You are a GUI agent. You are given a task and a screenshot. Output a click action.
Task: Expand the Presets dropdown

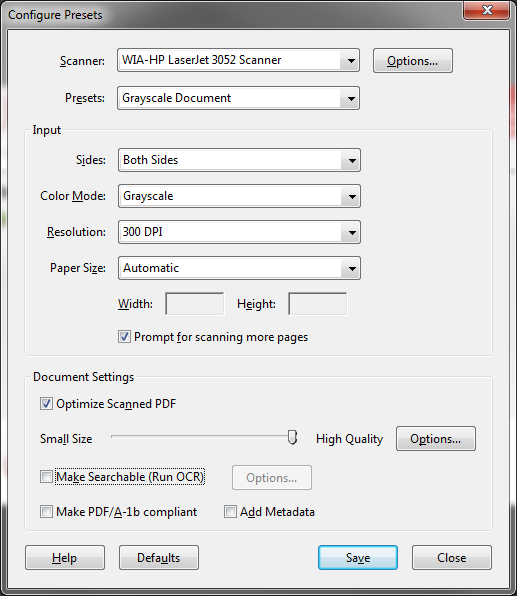tap(238, 98)
